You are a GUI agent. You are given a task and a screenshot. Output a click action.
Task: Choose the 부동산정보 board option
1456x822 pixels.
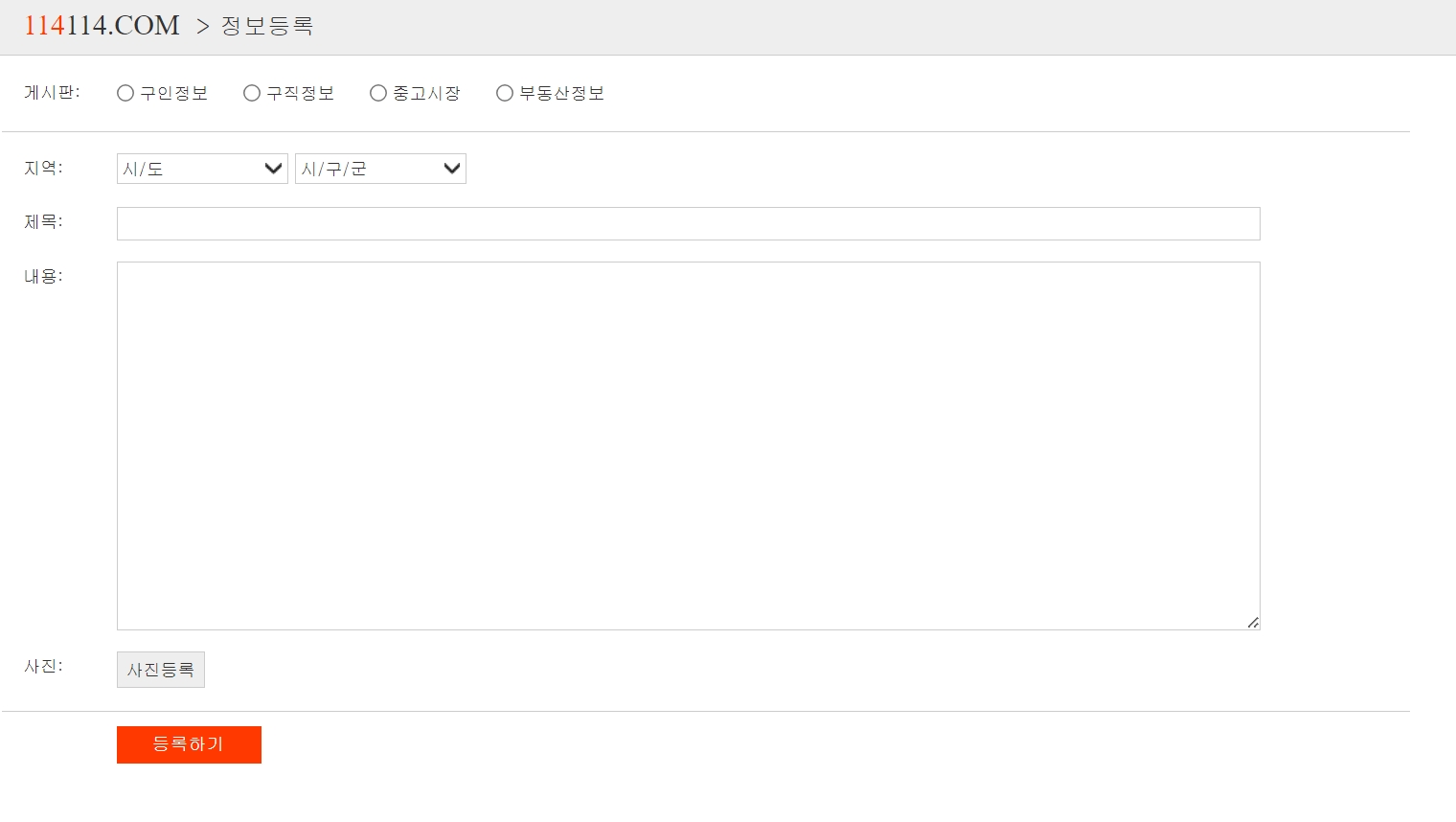click(505, 93)
